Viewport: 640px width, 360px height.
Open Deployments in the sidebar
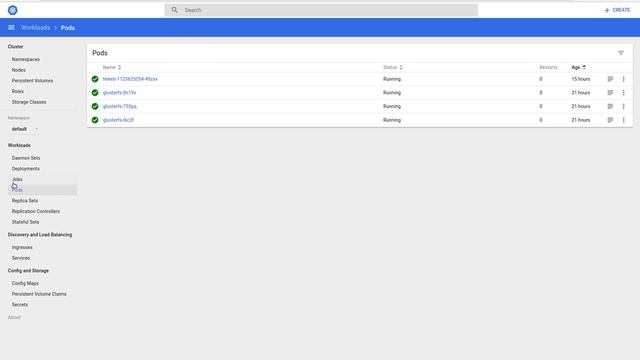coord(26,169)
